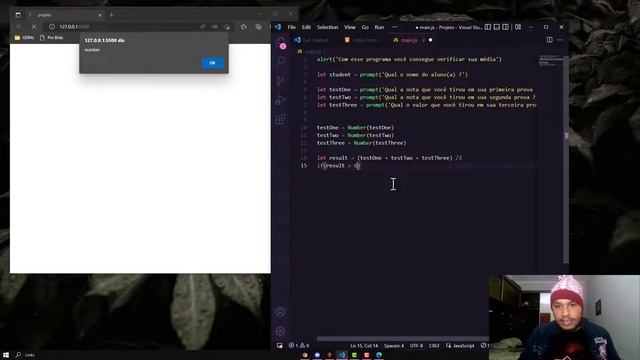Toggle the bottom panel layout button
The width and height of the screenshot is (640, 360).
click(x=497, y=27)
